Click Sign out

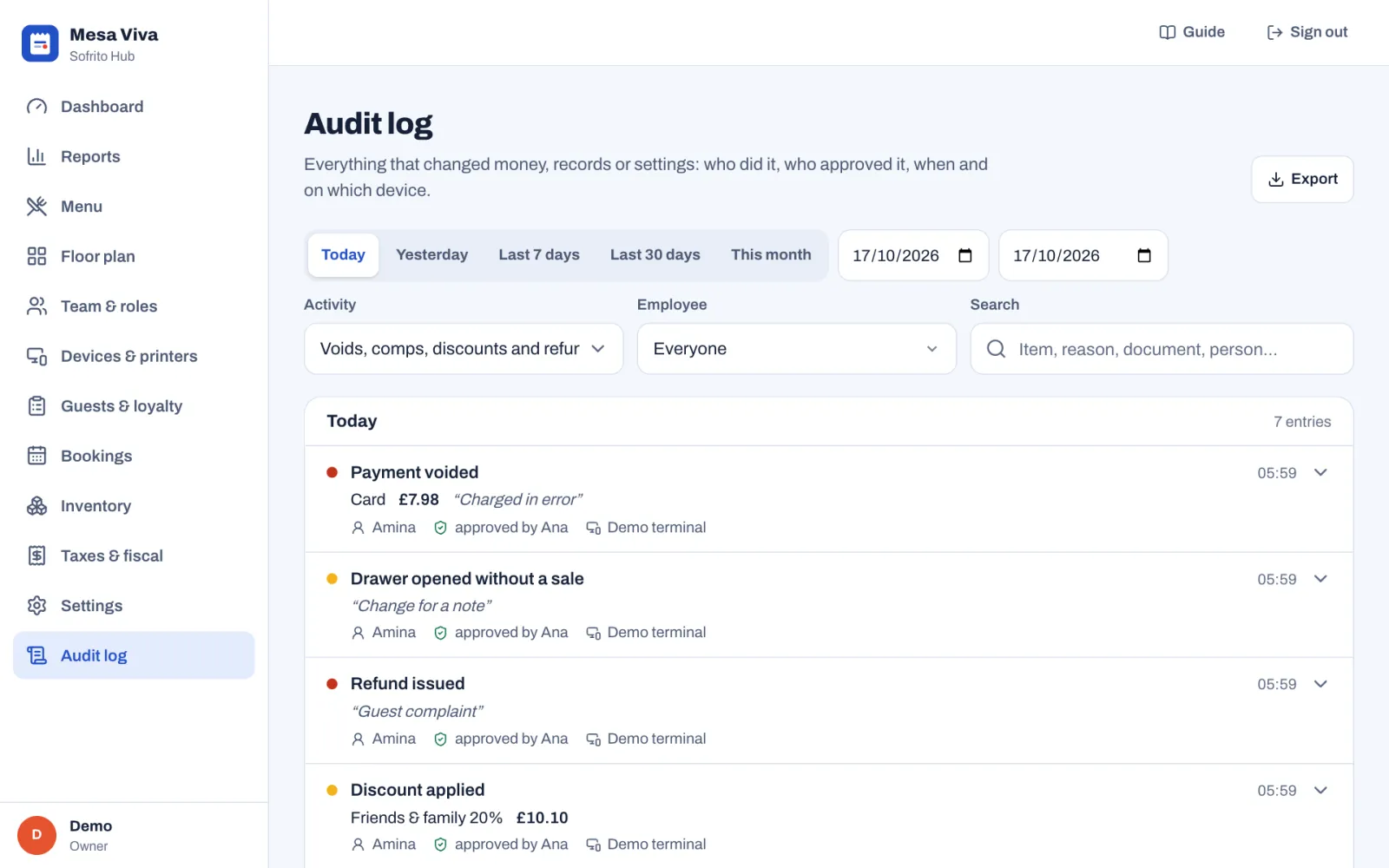click(x=1307, y=32)
